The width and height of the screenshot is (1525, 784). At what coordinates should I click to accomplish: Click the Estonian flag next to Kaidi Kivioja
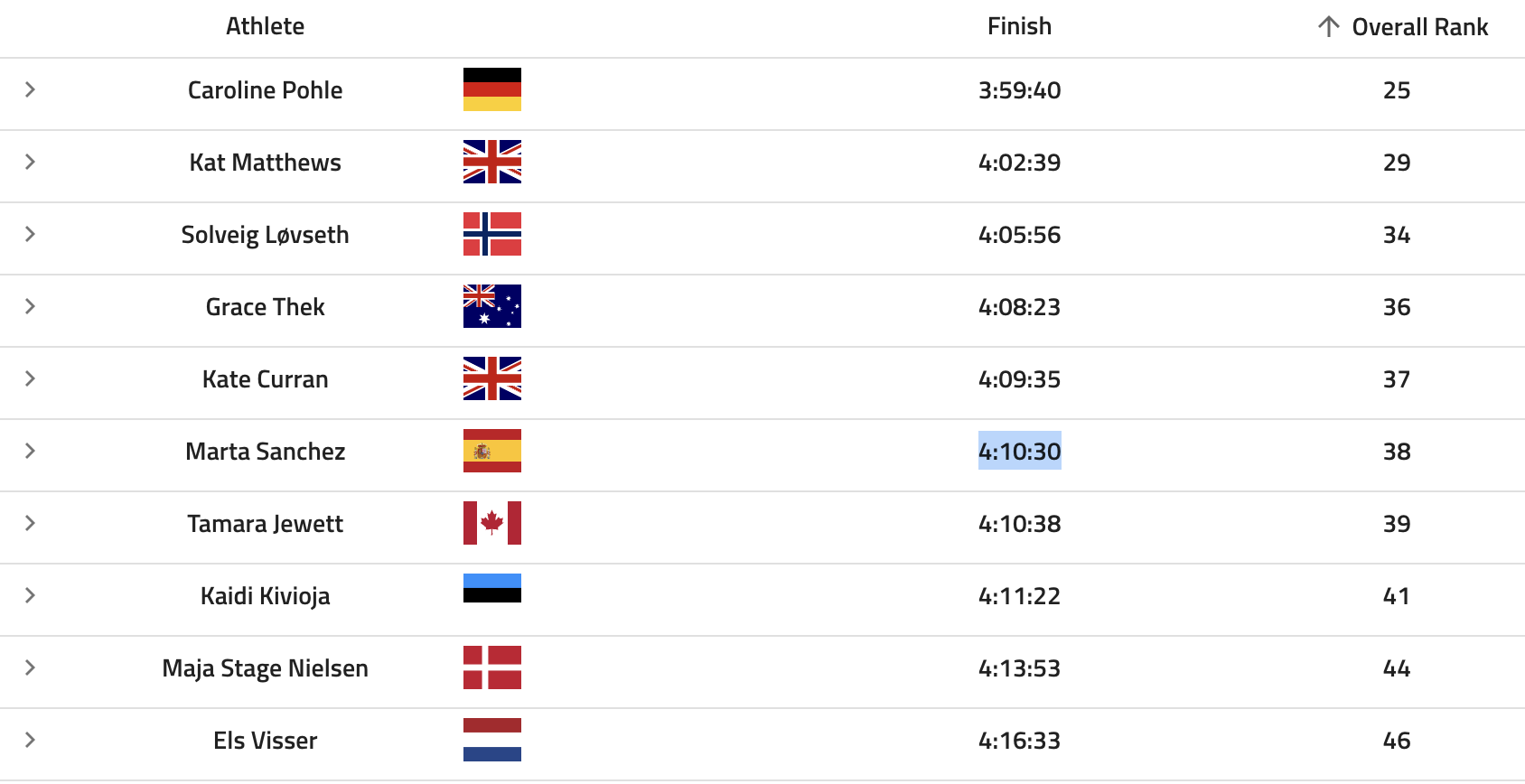tap(492, 588)
